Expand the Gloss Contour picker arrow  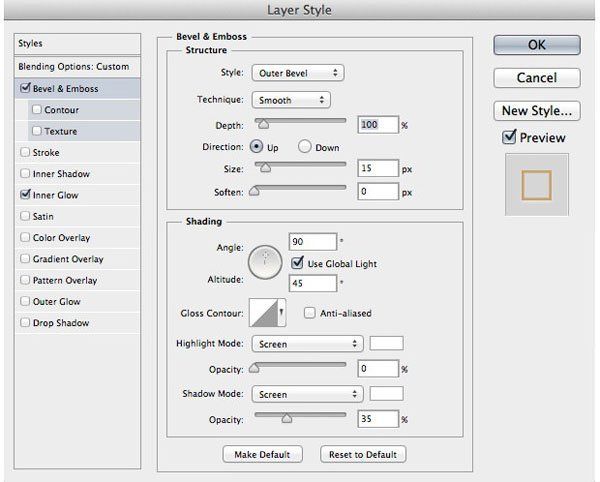pos(282,313)
